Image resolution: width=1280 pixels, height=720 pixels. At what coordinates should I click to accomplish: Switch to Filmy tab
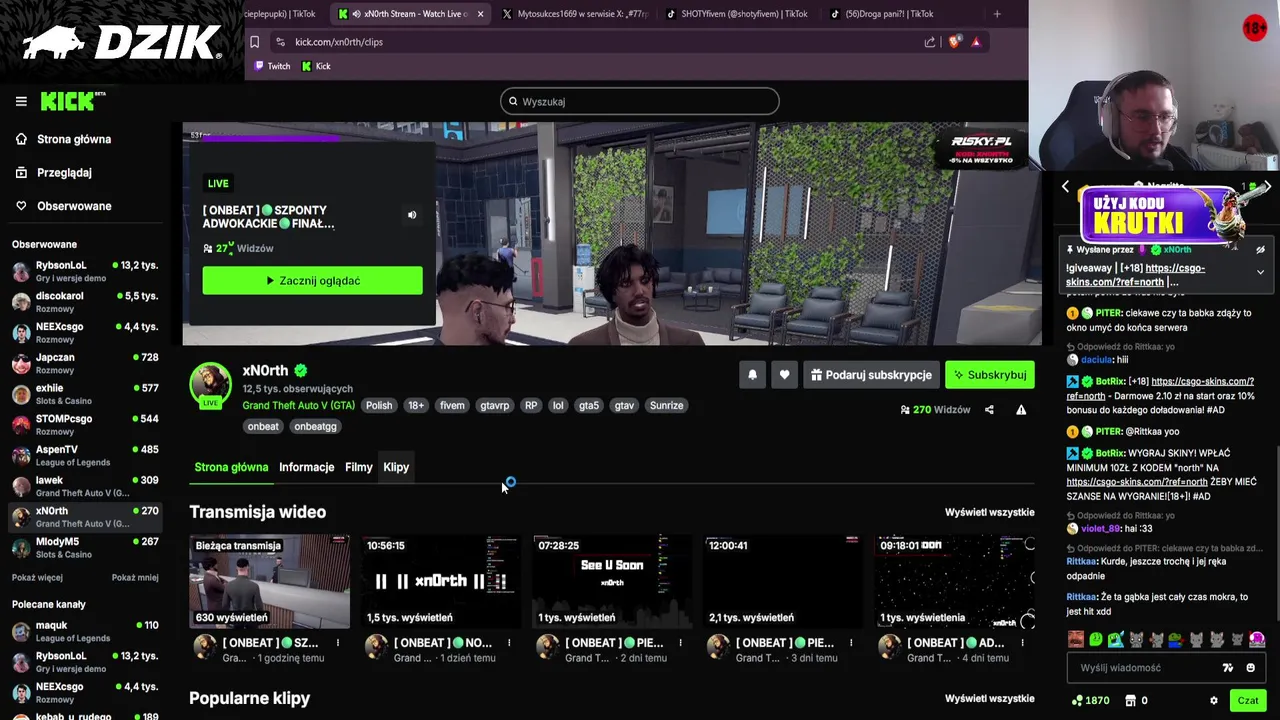(x=359, y=467)
